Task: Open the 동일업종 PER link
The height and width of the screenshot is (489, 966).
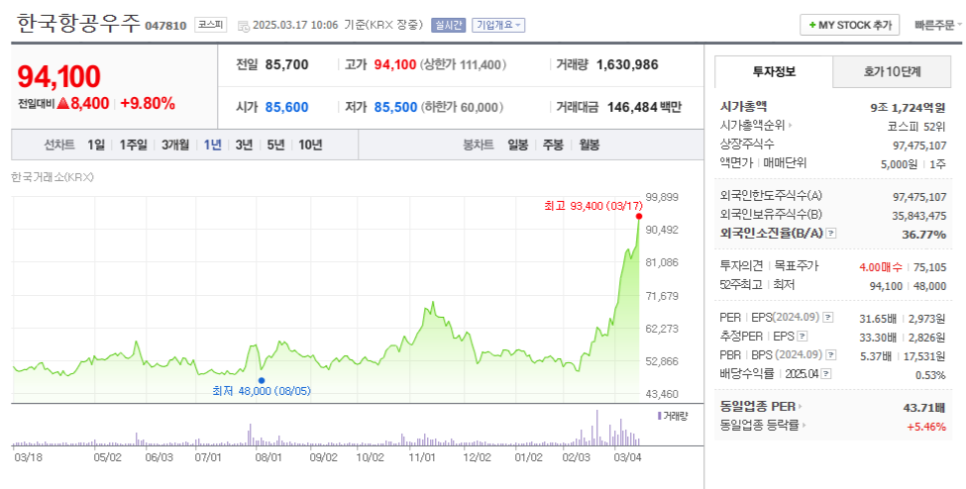Action: tap(761, 407)
